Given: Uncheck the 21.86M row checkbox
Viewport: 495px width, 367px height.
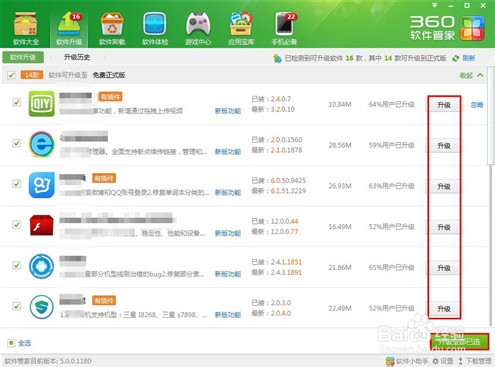Looking at the screenshot, I should coord(16,265).
